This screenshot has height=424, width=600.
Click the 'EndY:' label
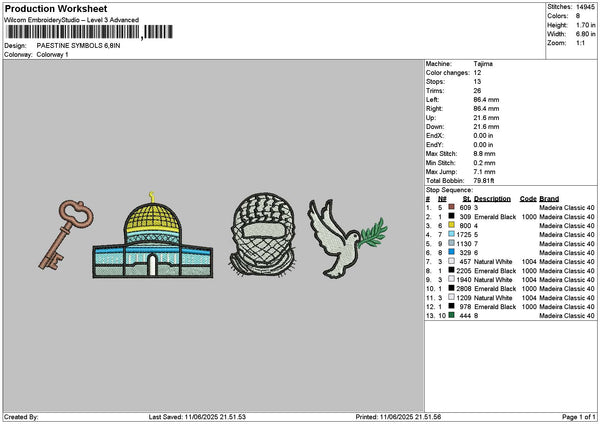[x=434, y=145]
